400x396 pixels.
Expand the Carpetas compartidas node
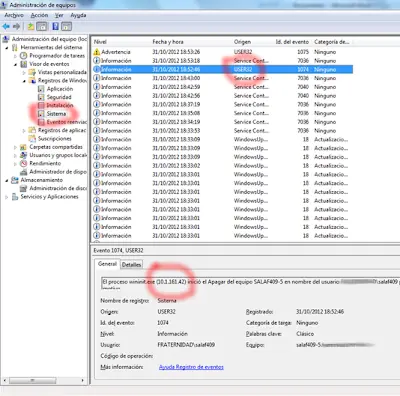coord(15,147)
